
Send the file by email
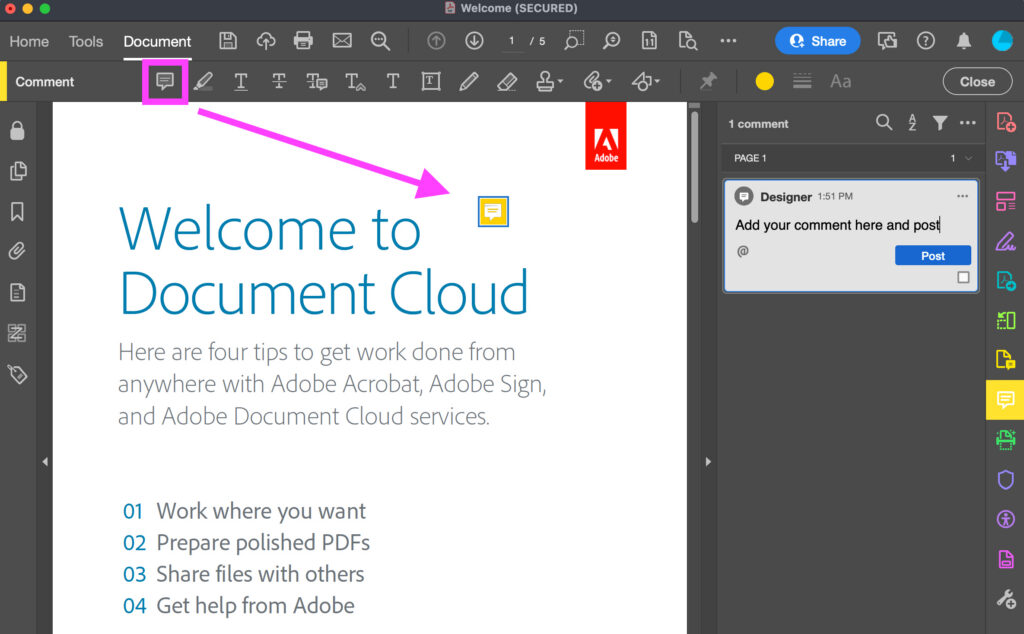(342, 40)
